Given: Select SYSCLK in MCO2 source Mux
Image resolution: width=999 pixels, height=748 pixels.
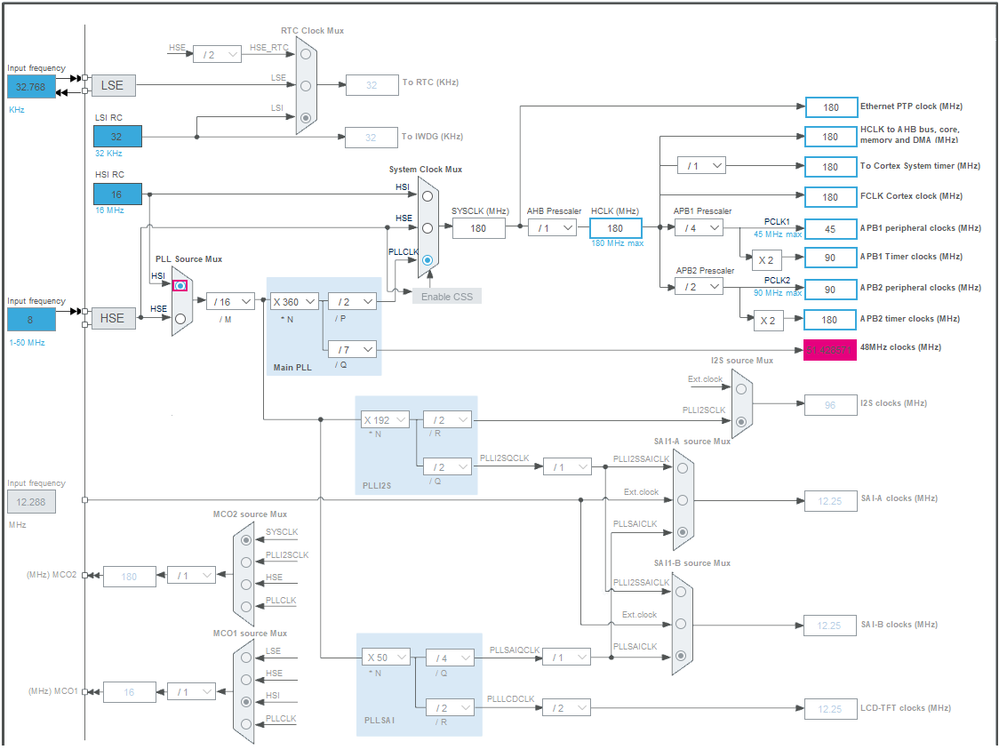Looking at the screenshot, I should (246, 540).
